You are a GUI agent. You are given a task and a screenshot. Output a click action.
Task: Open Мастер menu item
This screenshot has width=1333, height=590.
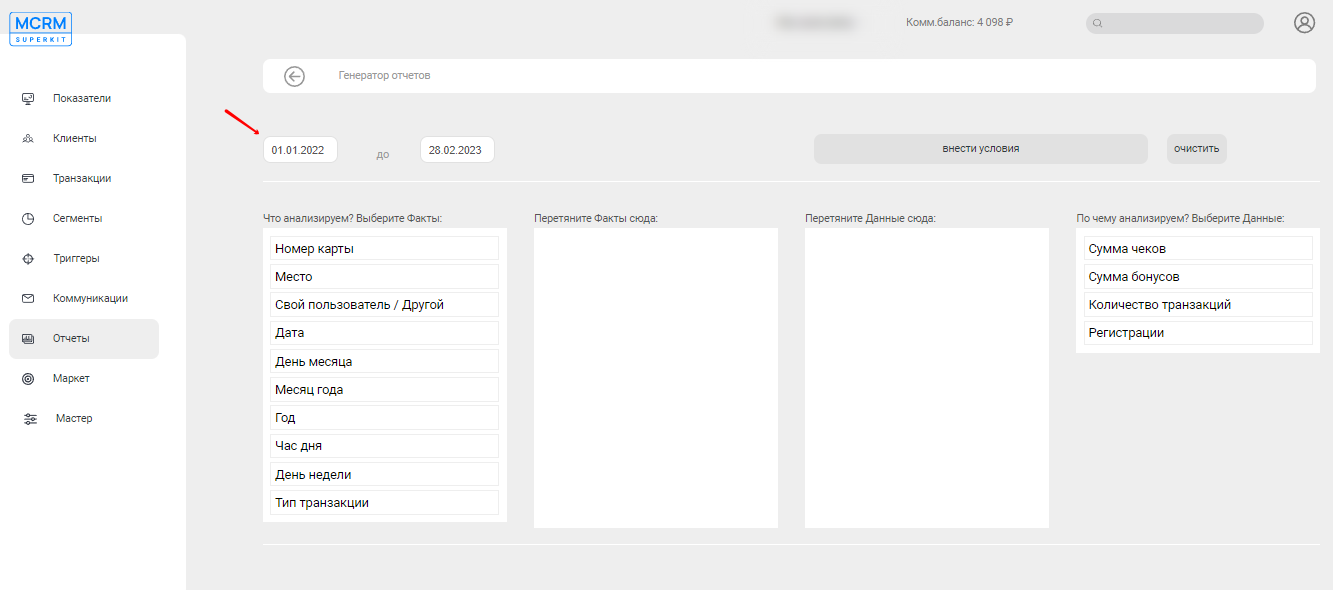pos(74,418)
